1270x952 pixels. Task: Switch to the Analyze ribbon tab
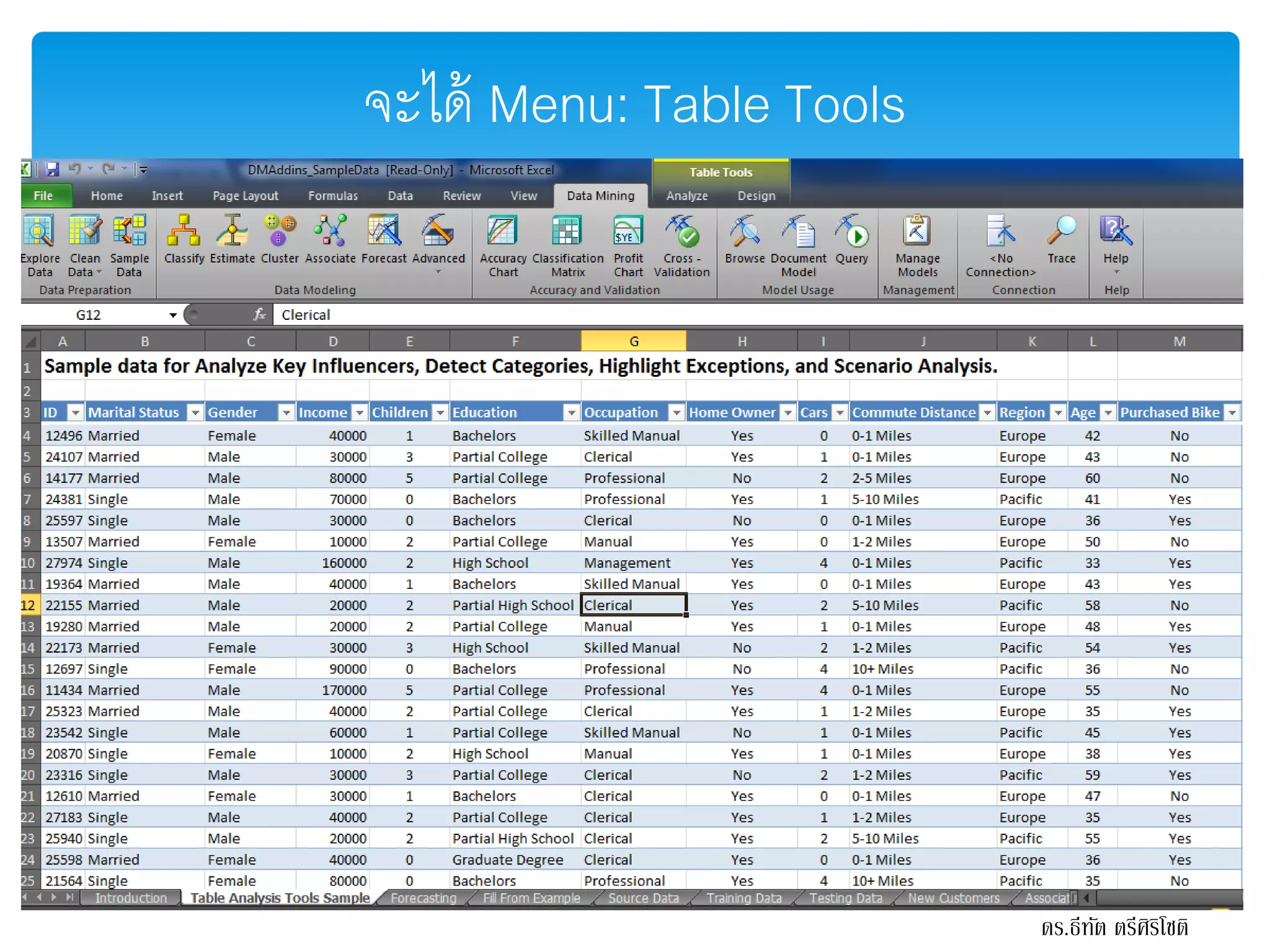(686, 196)
